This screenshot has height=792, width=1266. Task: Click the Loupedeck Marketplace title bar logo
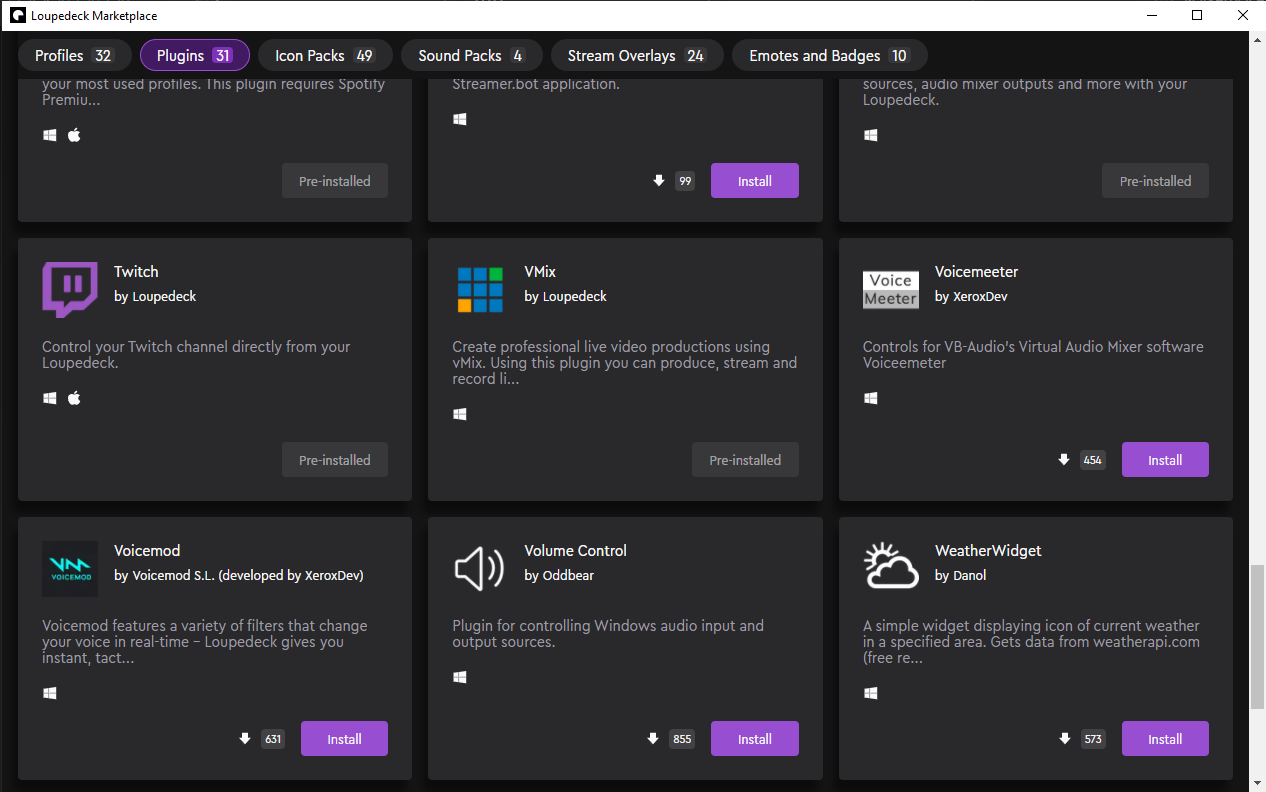coord(18,15)
